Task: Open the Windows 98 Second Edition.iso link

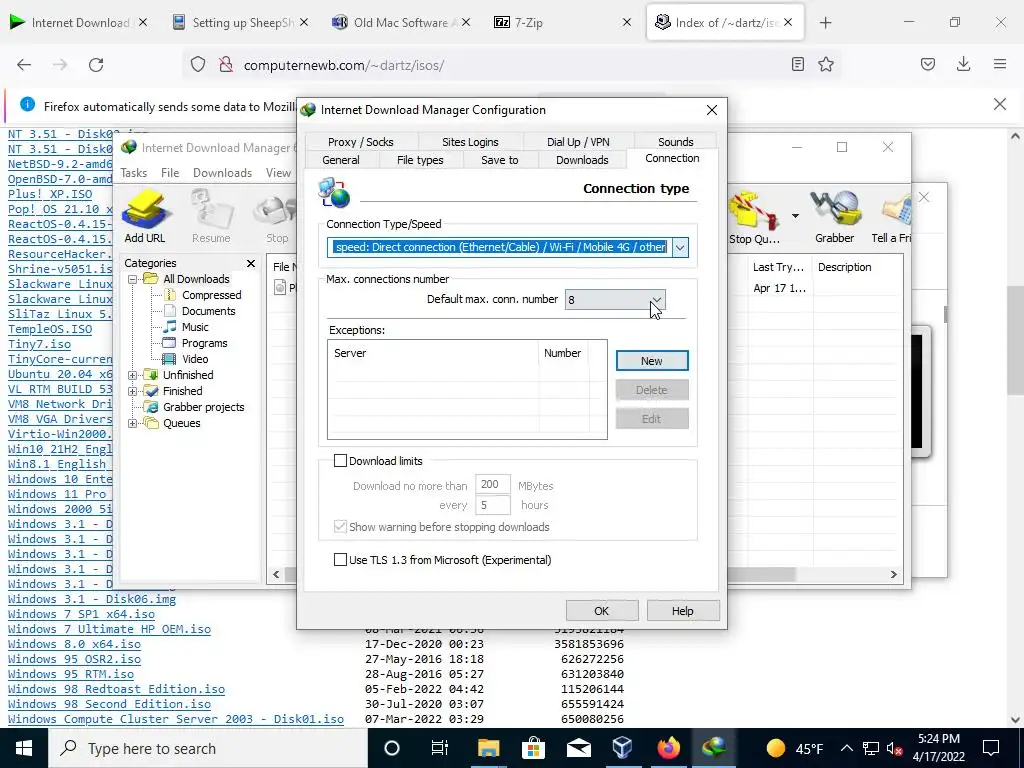Action: click(x=109, y=704)
